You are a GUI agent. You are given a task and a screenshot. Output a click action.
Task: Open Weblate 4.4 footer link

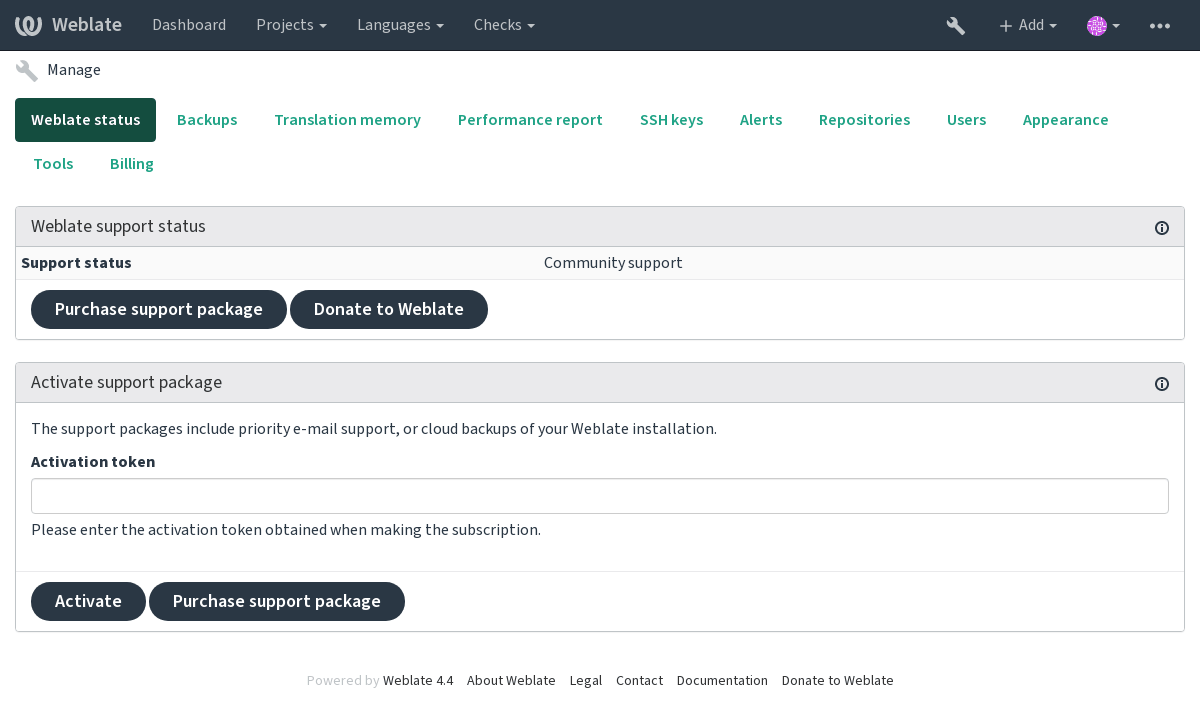(x=418, y=680)
